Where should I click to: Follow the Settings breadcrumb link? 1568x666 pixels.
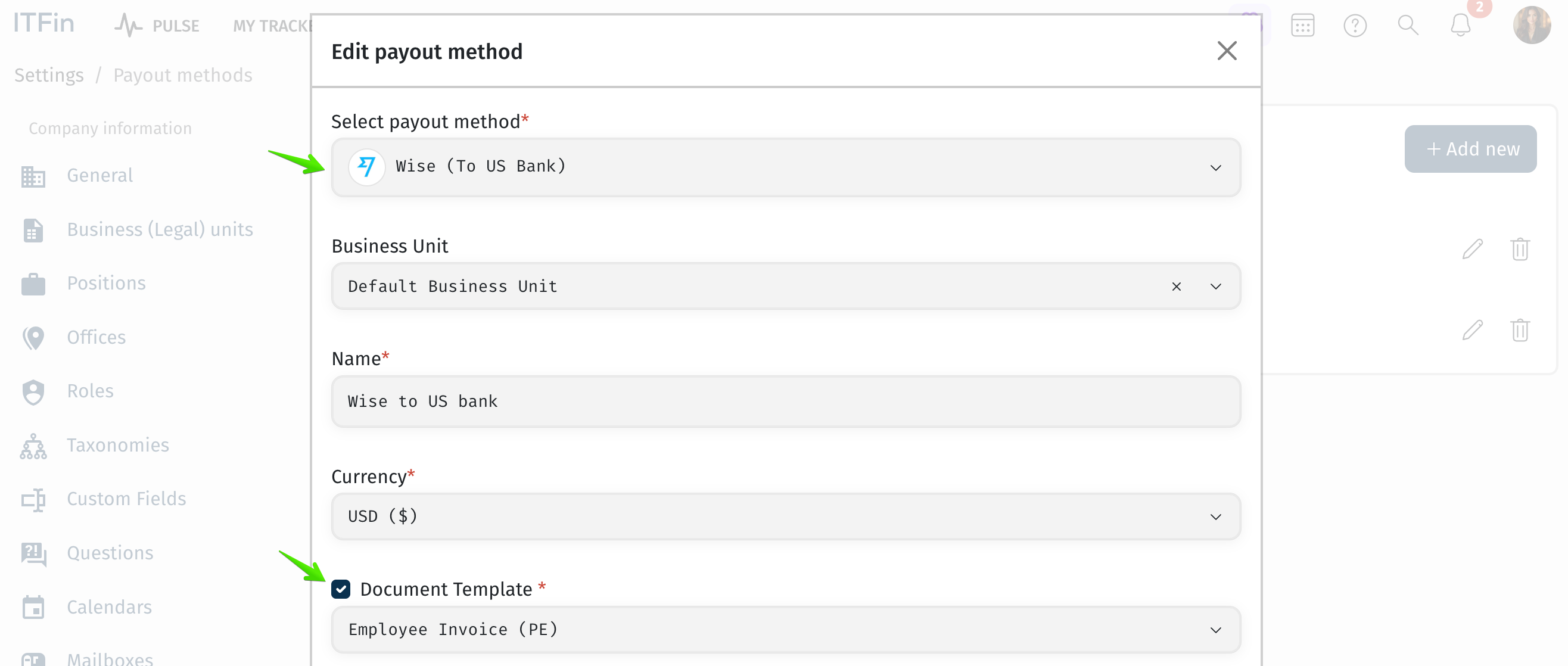(49, 75)
